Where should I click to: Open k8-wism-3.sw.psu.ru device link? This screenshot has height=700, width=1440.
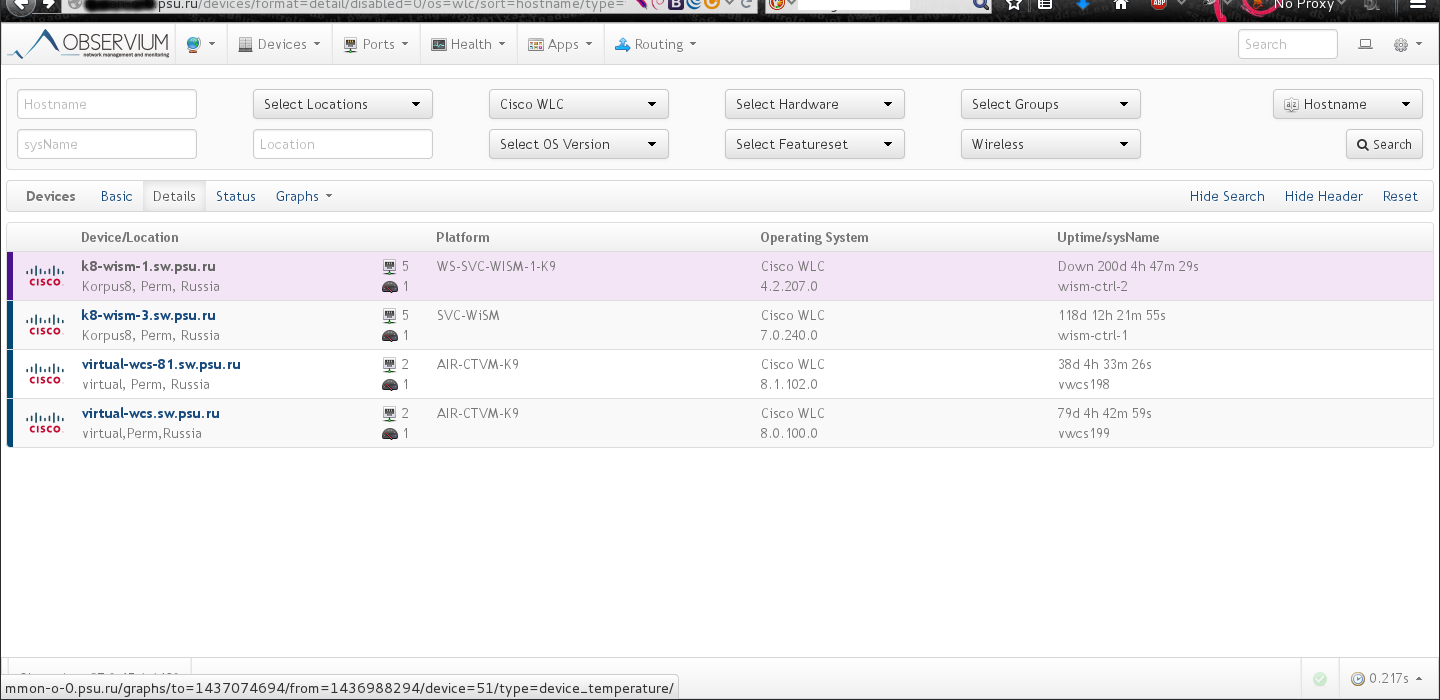tap(148, 315)
